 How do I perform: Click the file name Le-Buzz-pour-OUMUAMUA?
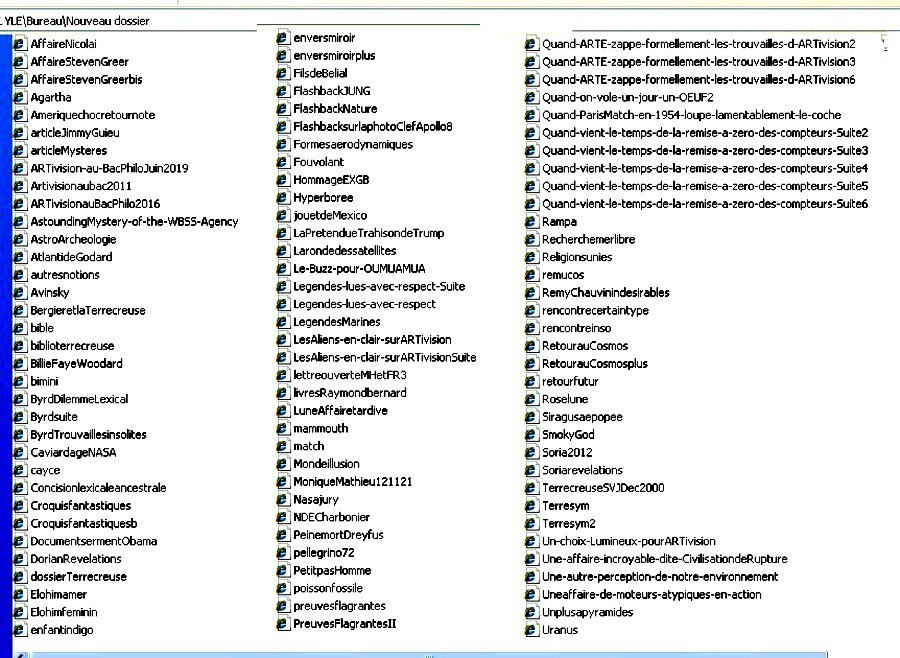click(359, 269)
